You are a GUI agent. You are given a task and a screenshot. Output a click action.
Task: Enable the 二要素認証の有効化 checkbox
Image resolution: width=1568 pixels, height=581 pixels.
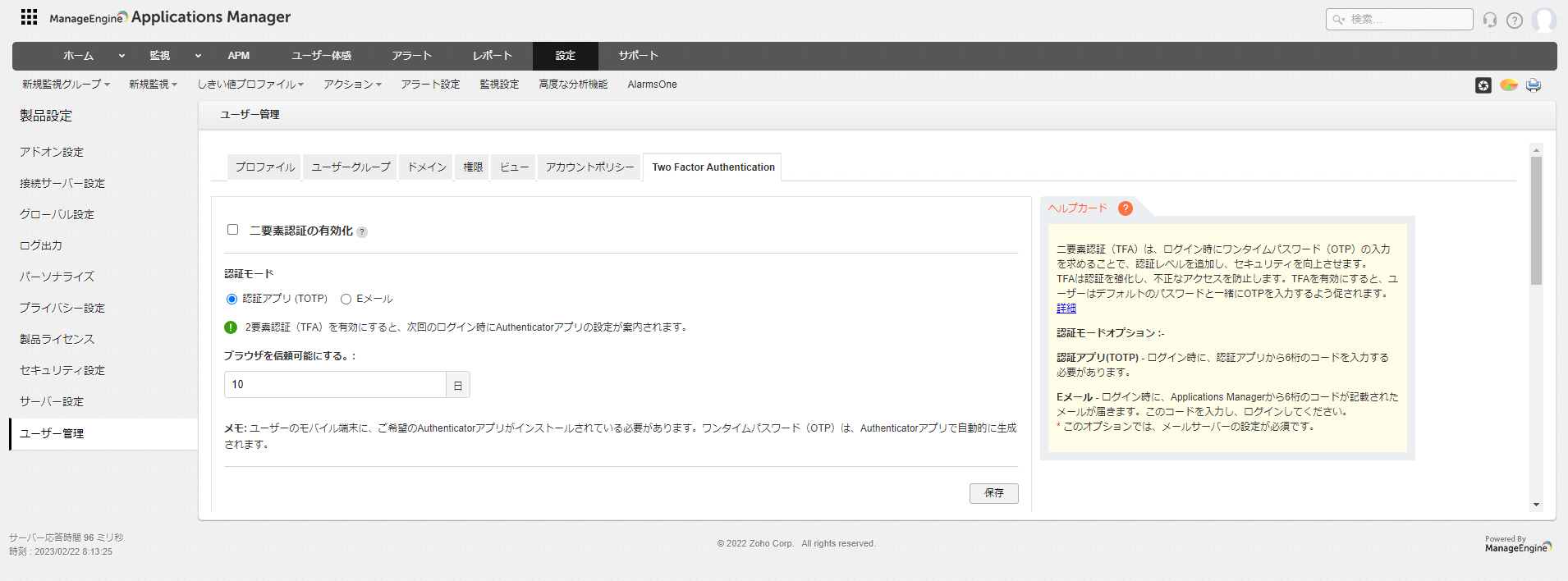pos(233,230)
